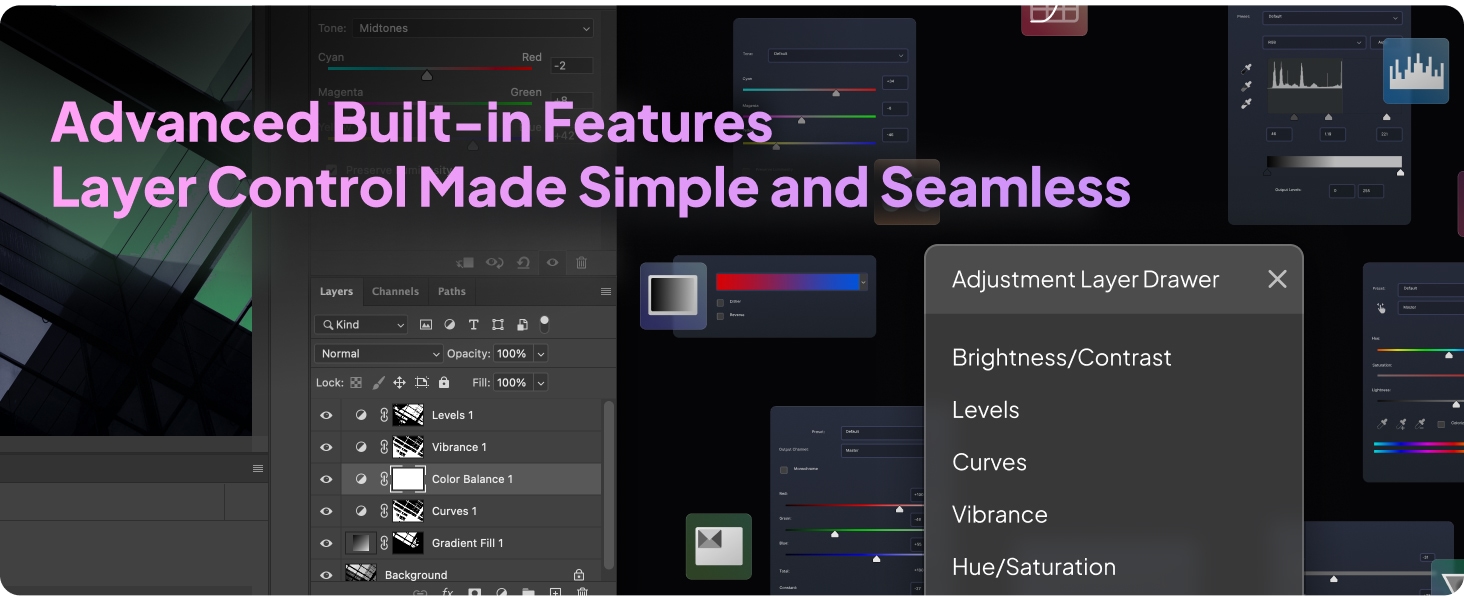1464x600 pixels.
Task: Open the Layers panel menu icon
Action: tap(605, 292)
